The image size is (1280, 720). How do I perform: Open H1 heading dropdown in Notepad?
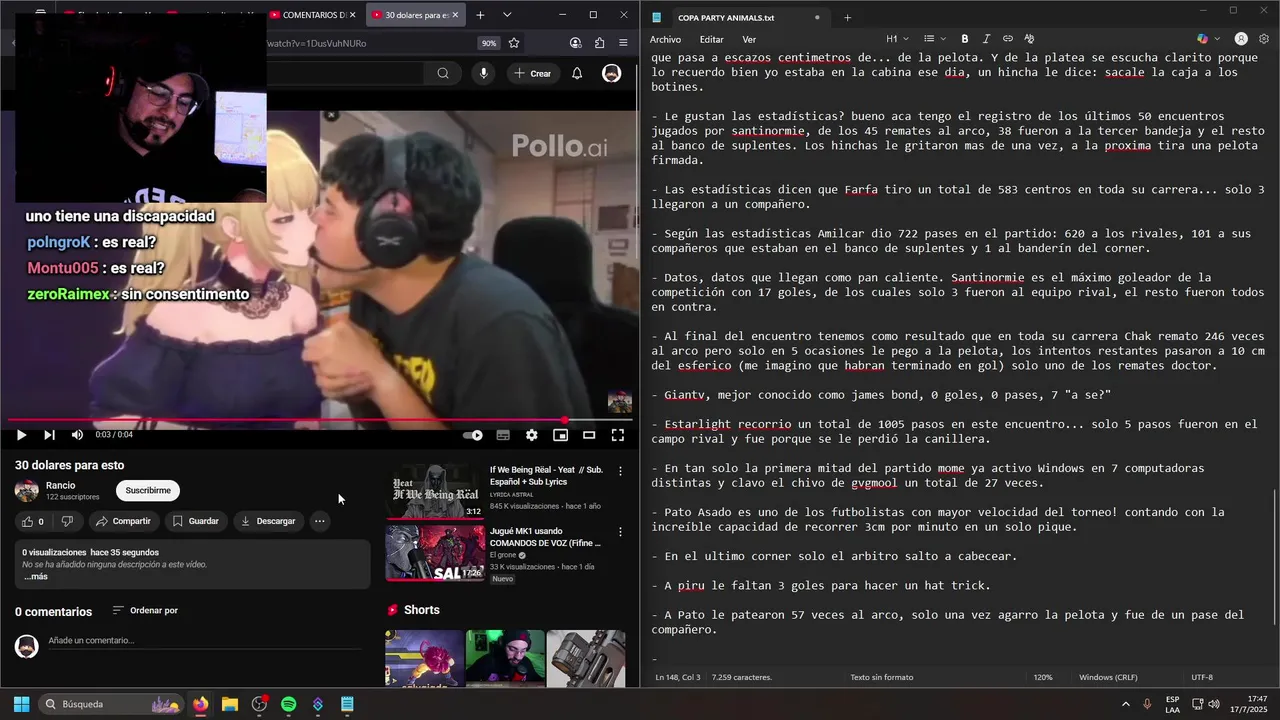point(896,39)
